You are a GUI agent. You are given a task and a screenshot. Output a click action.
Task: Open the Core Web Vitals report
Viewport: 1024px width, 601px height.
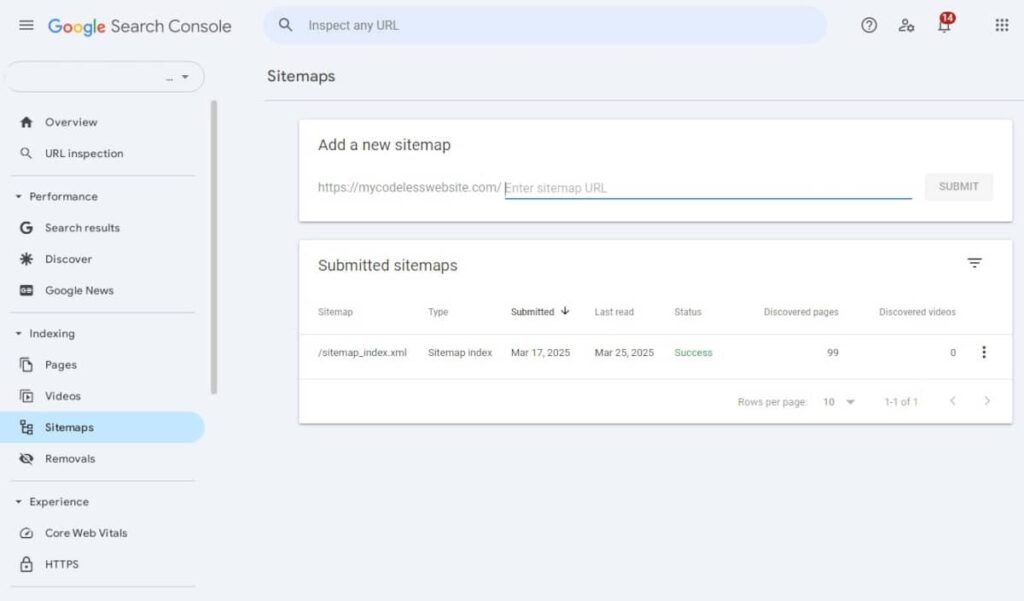(87, 533)
